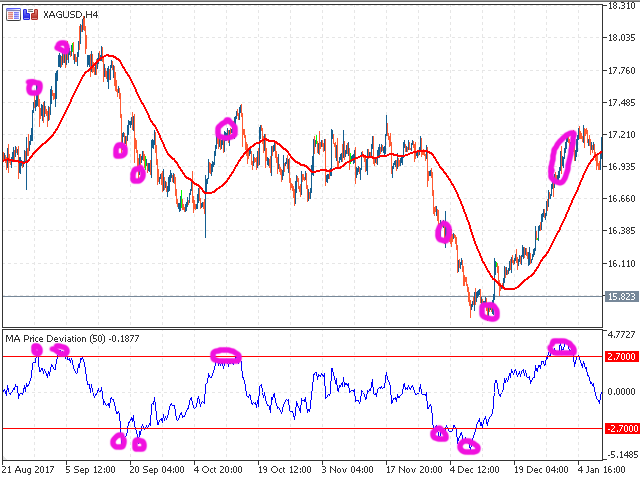
Task: Click the XAGUSD,H4 chart title
Action: coord(71,13)
